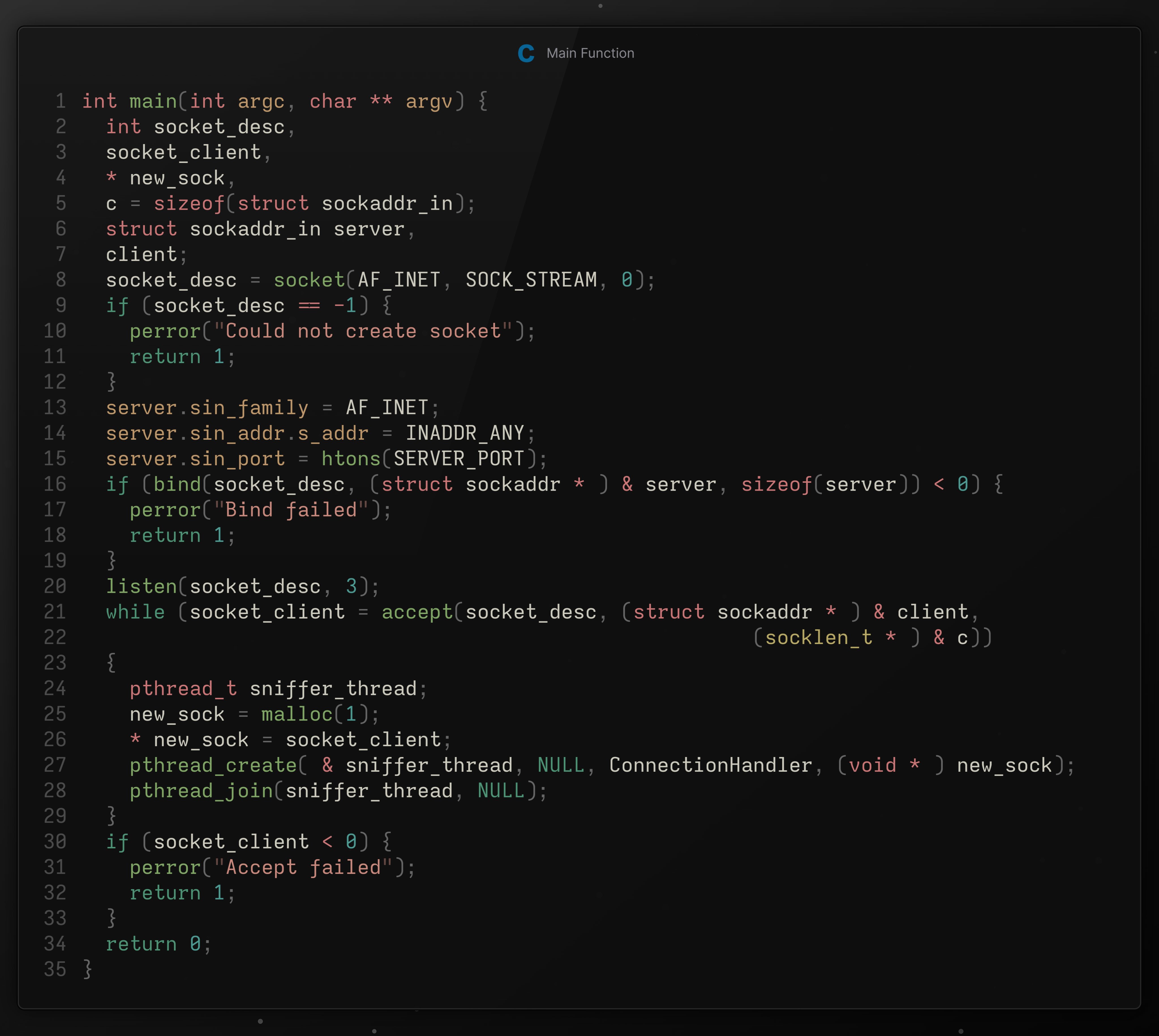
Task: Click the blue C language icon
Action: pyautogui.click(x=526, y=53)
